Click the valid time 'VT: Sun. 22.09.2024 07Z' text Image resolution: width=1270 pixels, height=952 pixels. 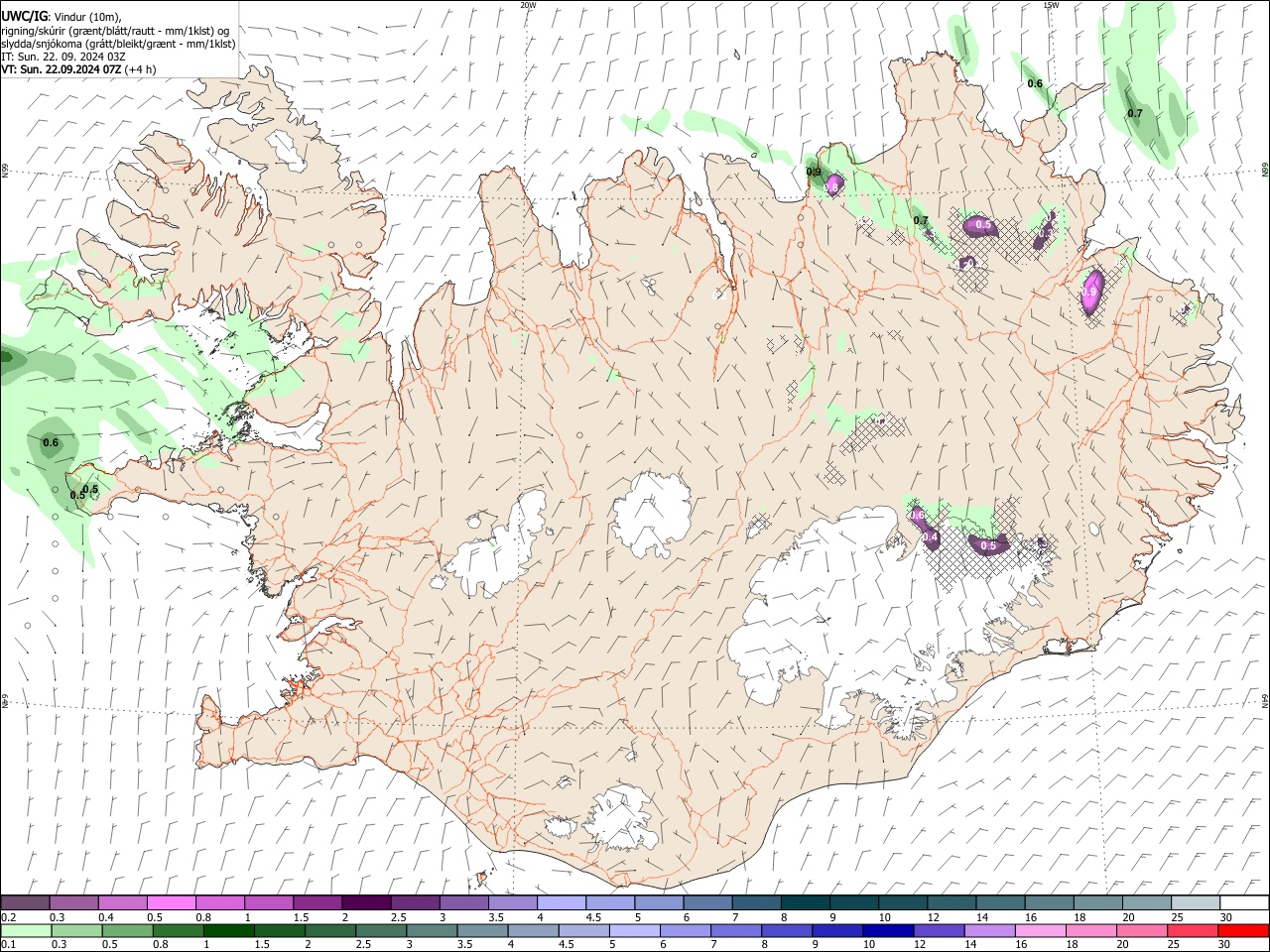(62, 69)
